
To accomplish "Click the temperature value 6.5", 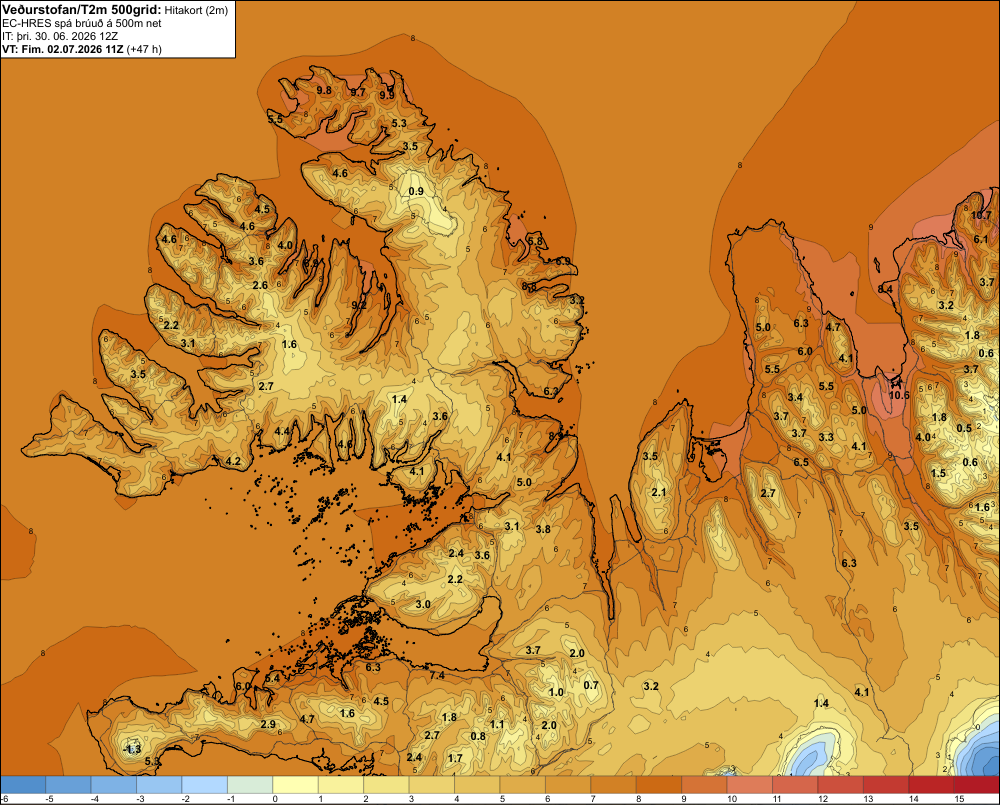I will [x=801, y=462].
